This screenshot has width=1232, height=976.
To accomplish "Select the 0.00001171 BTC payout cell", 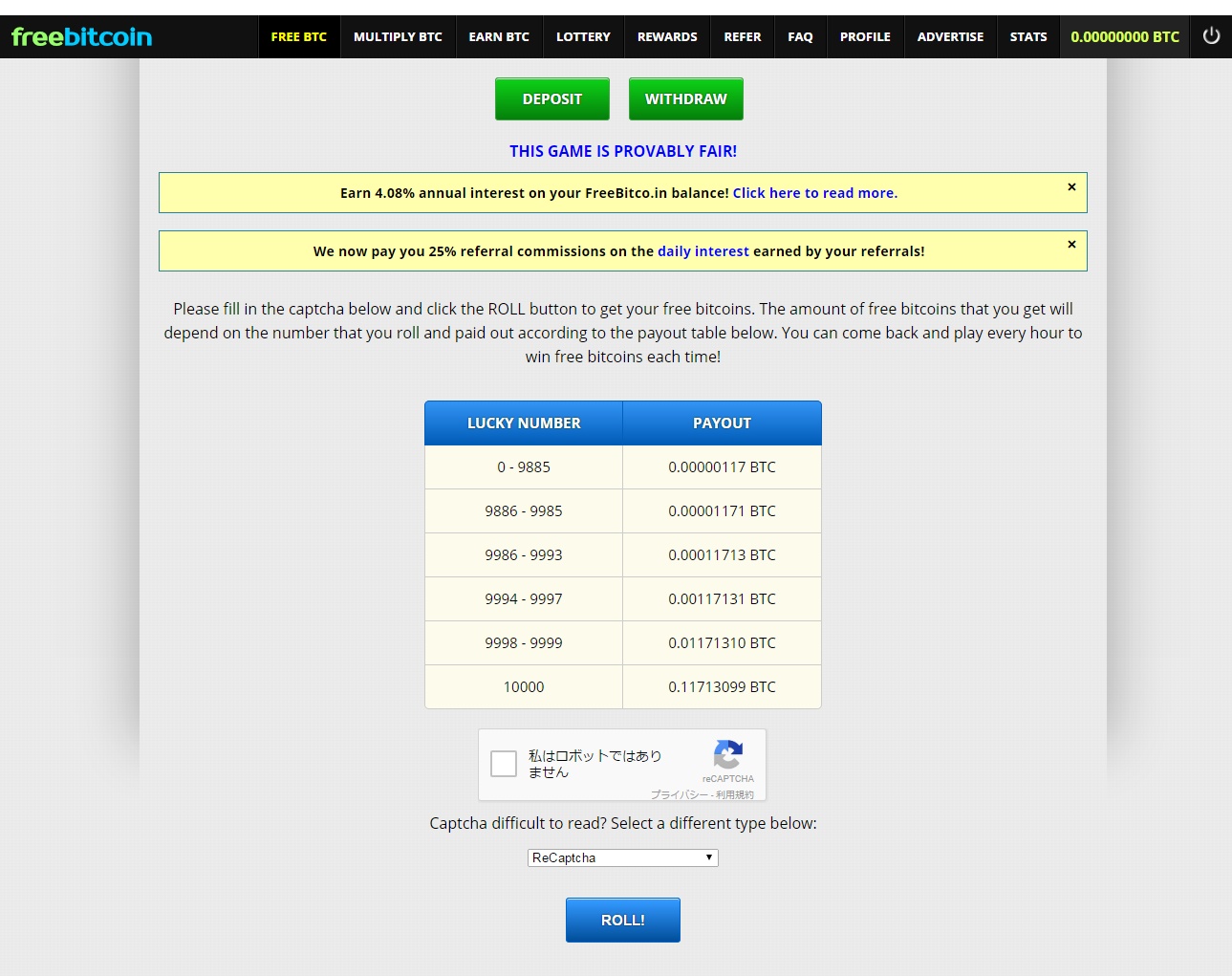I will [x=723, y=511].
